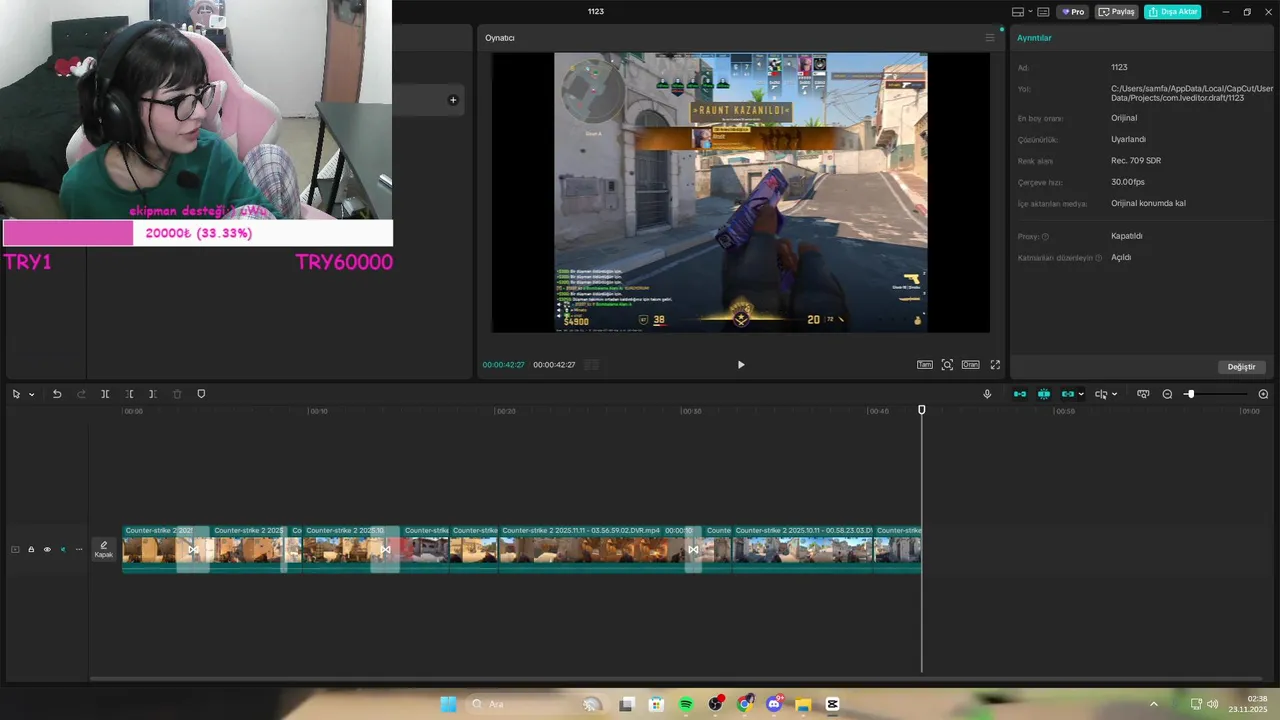Viewport: 1280px width, 720px height.
Task: Redo the last undone edit
Action: pyautogui.click(x=81, y=394)
